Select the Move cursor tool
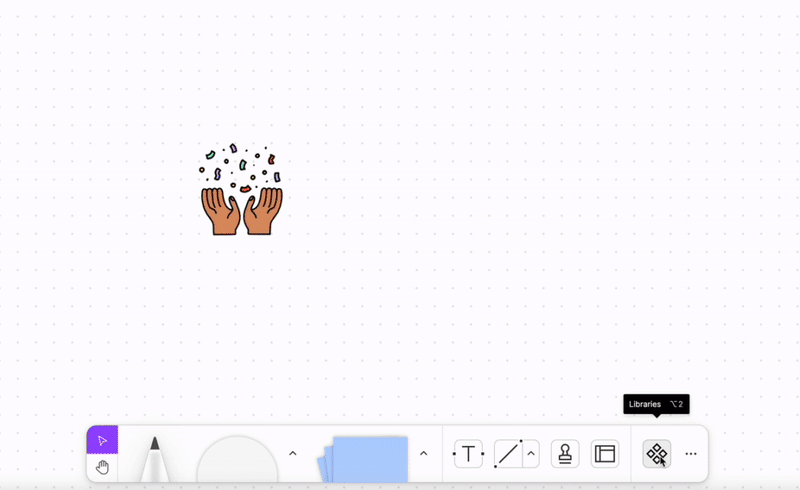The image size is (800, 490). (102, 440)
